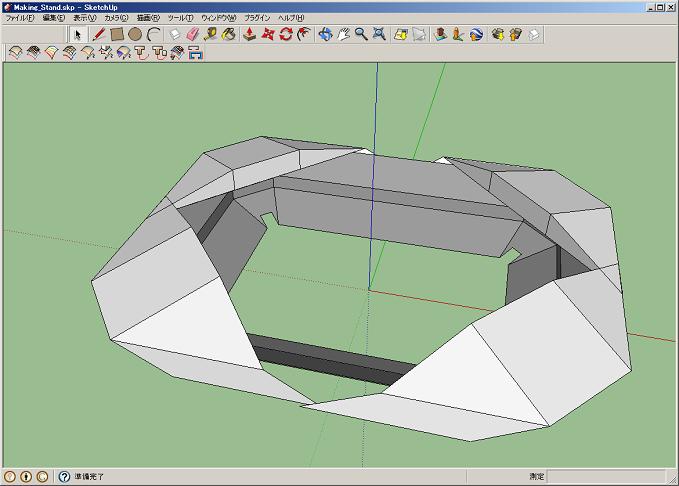This screenshot has height=486, width=679.
Task: Select the Paint Bucket tool
Action: click(x=229, y=34)
